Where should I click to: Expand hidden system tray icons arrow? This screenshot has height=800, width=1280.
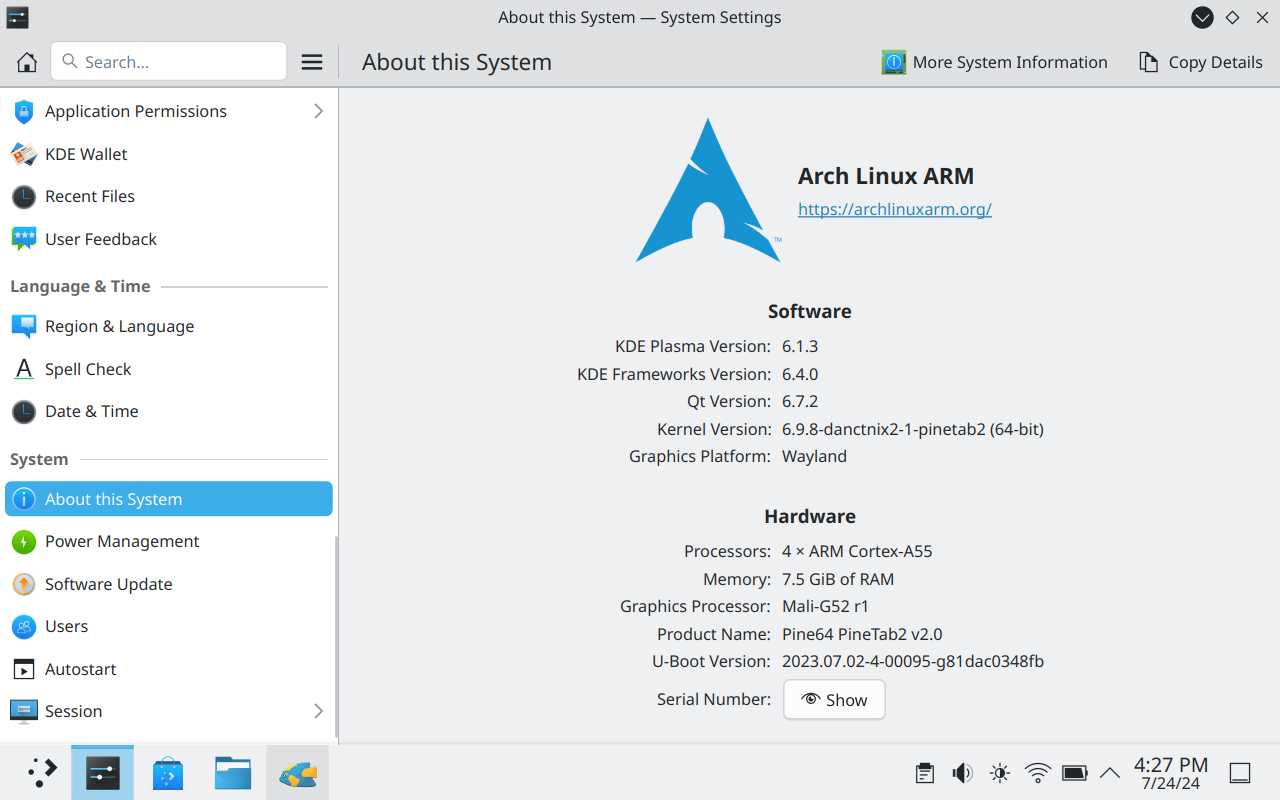(x=1109, y=773)
